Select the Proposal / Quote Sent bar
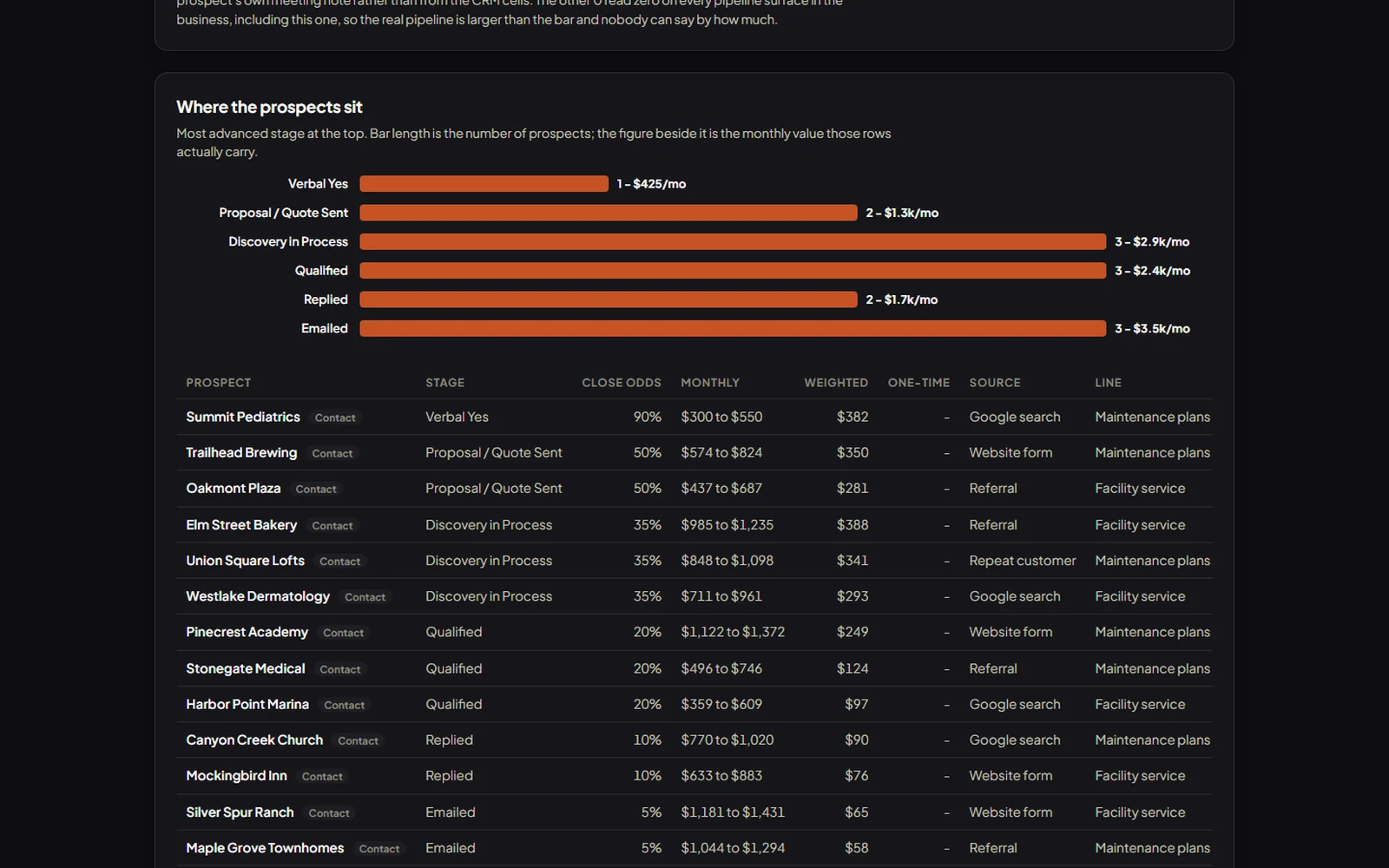1389x868 pixels. point(609,213)
